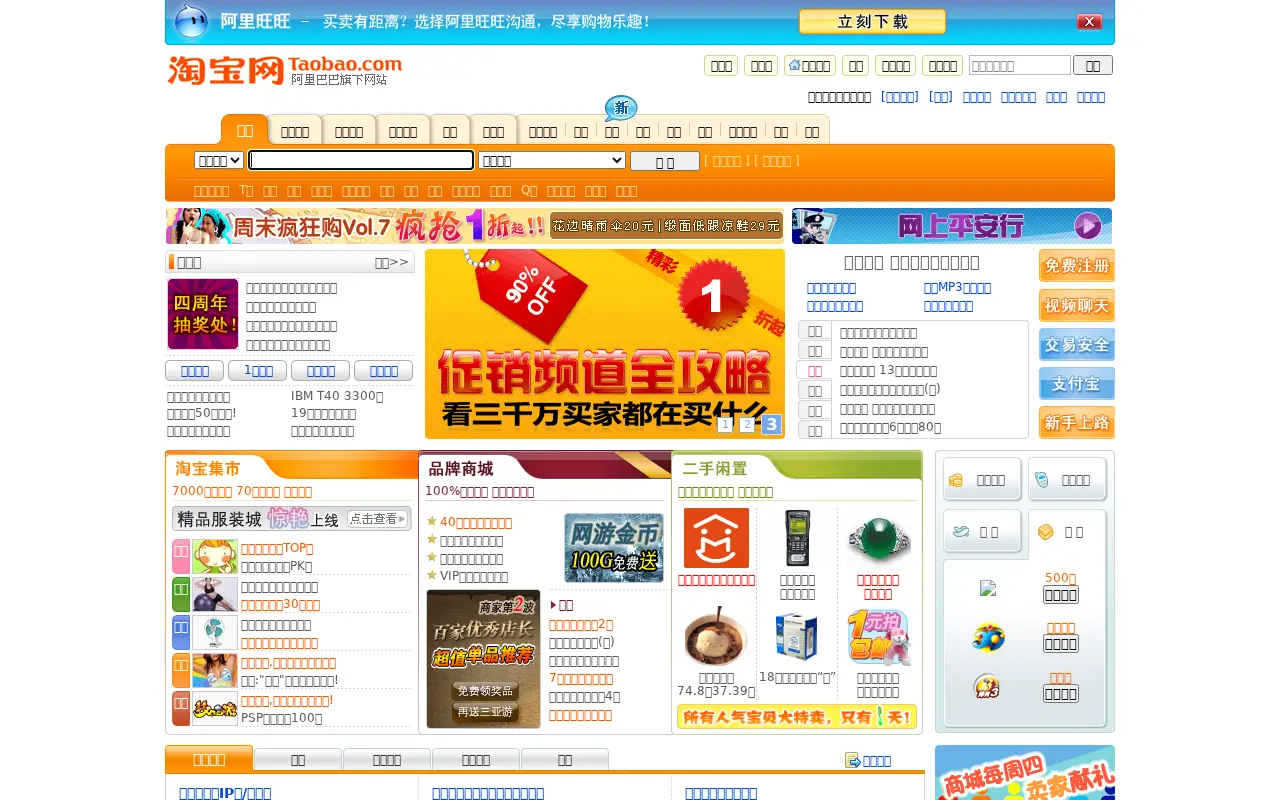Click the orange box icon tab
Image resolution: width=1280 pixels, height=800 pixels.
click(1068, 532)
